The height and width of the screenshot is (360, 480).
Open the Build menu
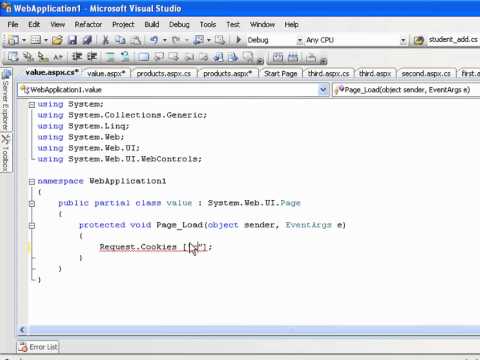pyautogui.click(x=152, y=24)
